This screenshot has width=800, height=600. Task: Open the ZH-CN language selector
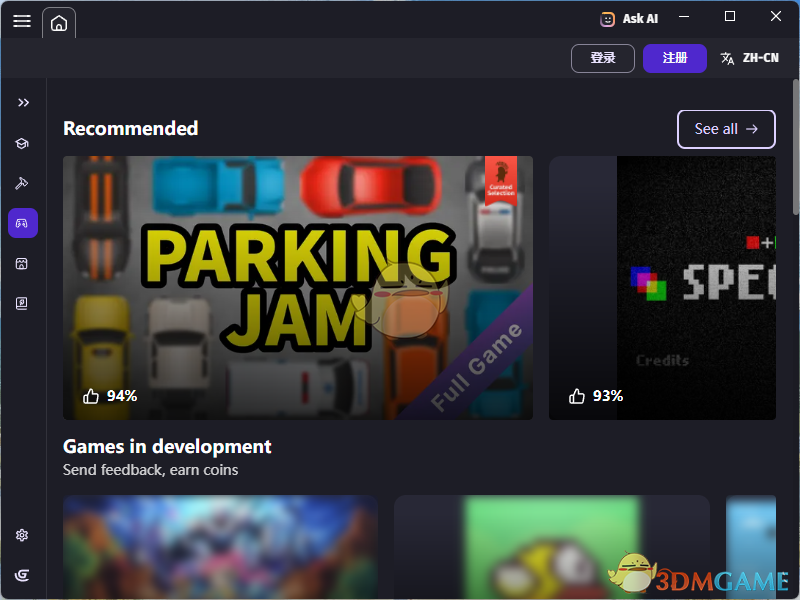(750, 58)
